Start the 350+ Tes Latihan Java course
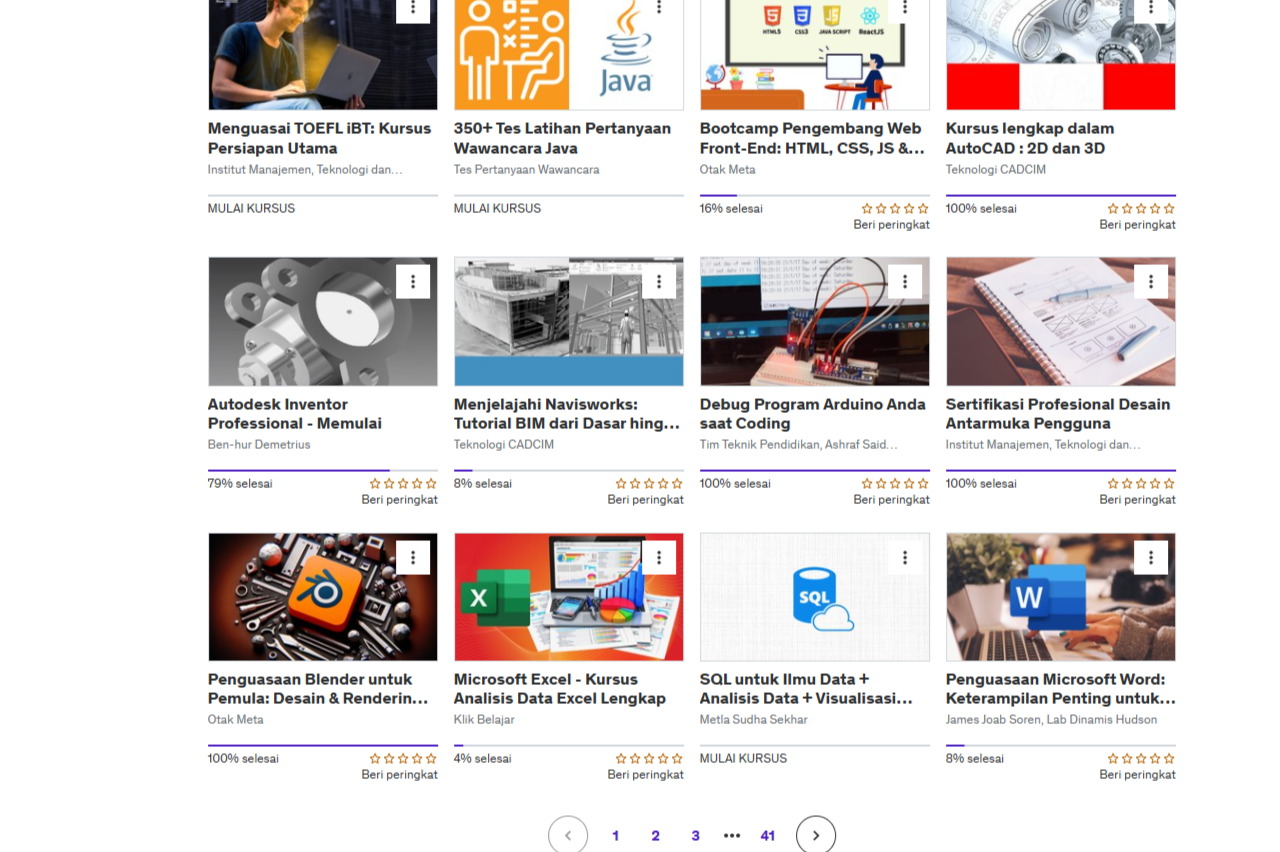Image resolution: width=1280 pixels, height=852 pixels. (x=497, y=209)
